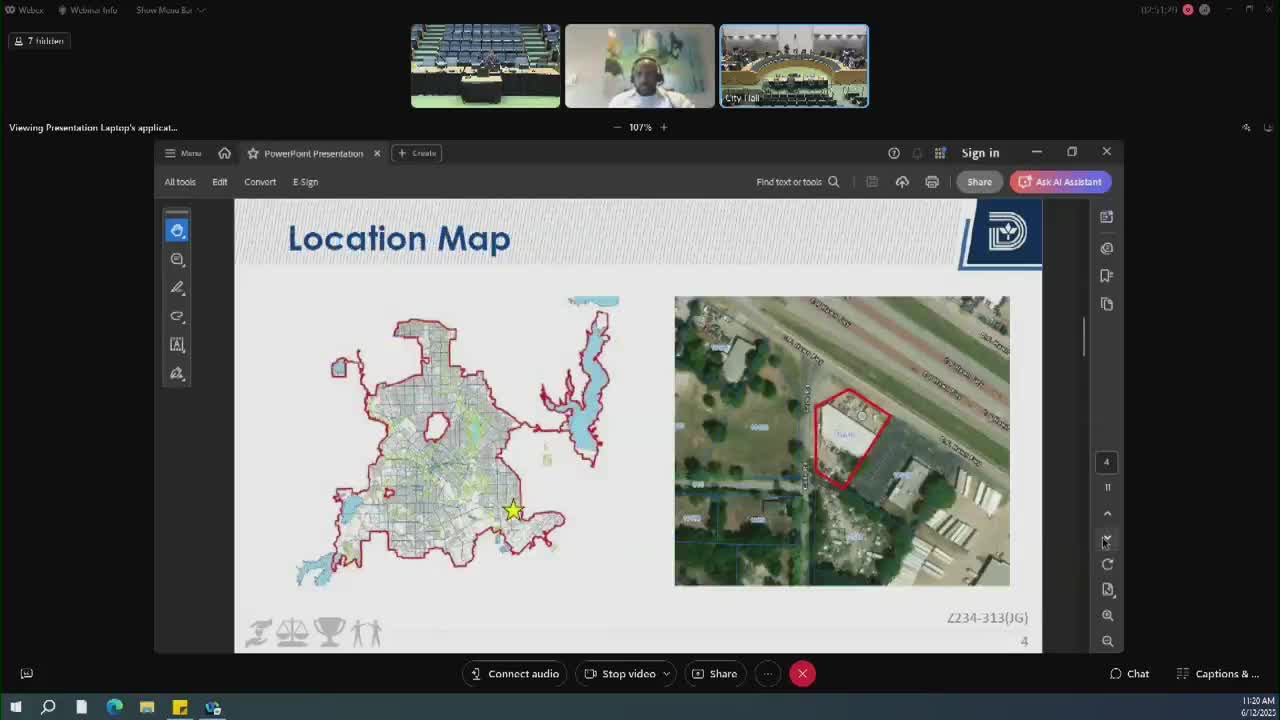This screenshot has width=1280, height=720.
Task: Select the text box tool
Action: point(177,345)
